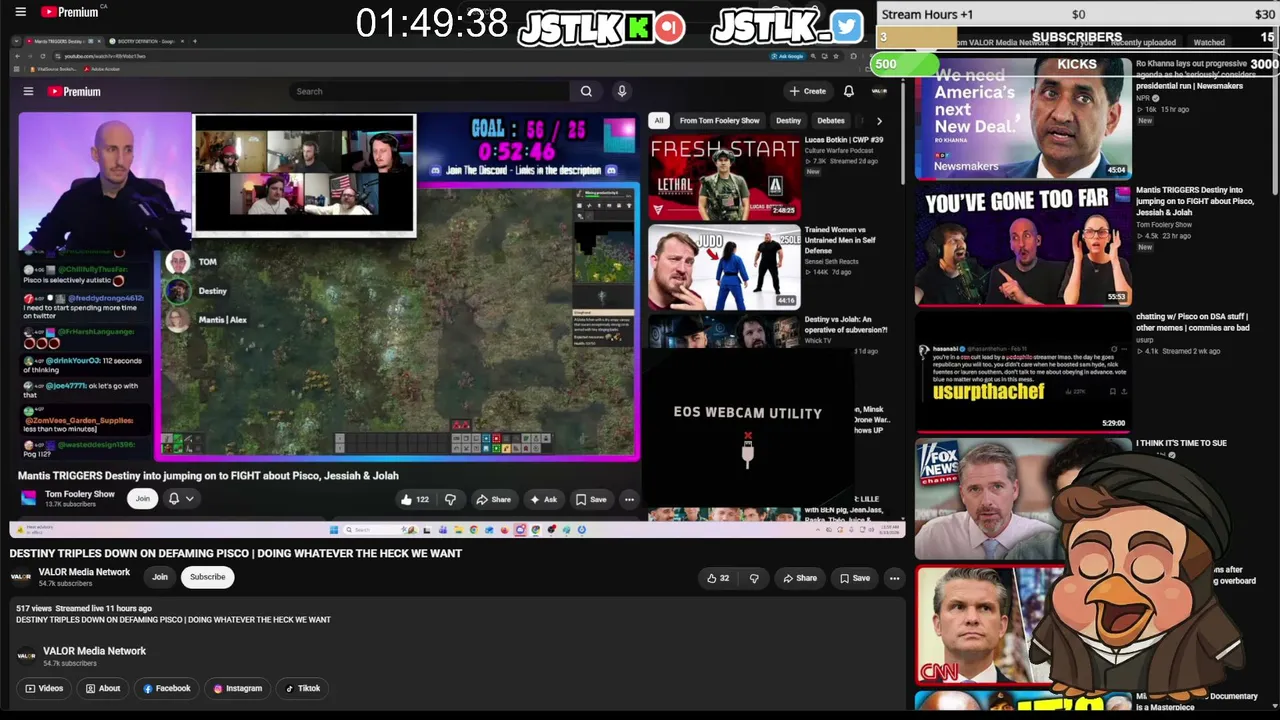
Task: Join VALOR Media Network membership
Action: (160, 577)
